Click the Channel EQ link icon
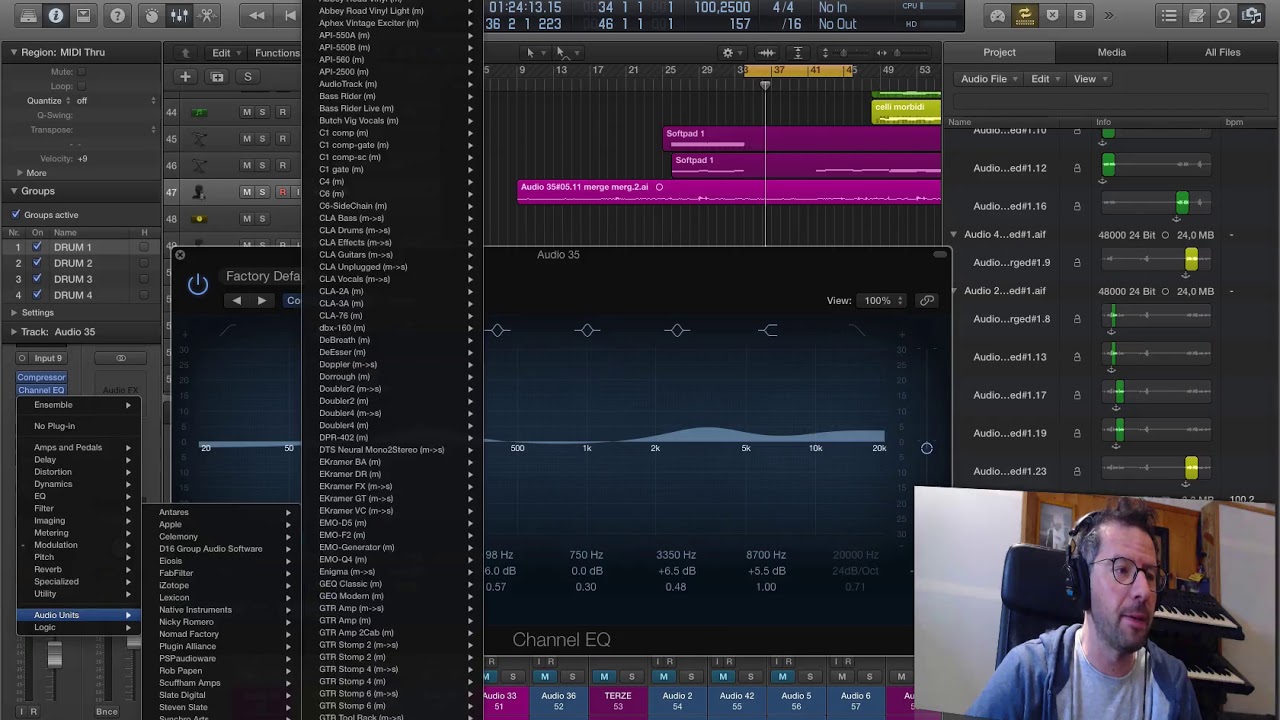The width and height of the screenshot is (1280, 720). coord(927,300)
